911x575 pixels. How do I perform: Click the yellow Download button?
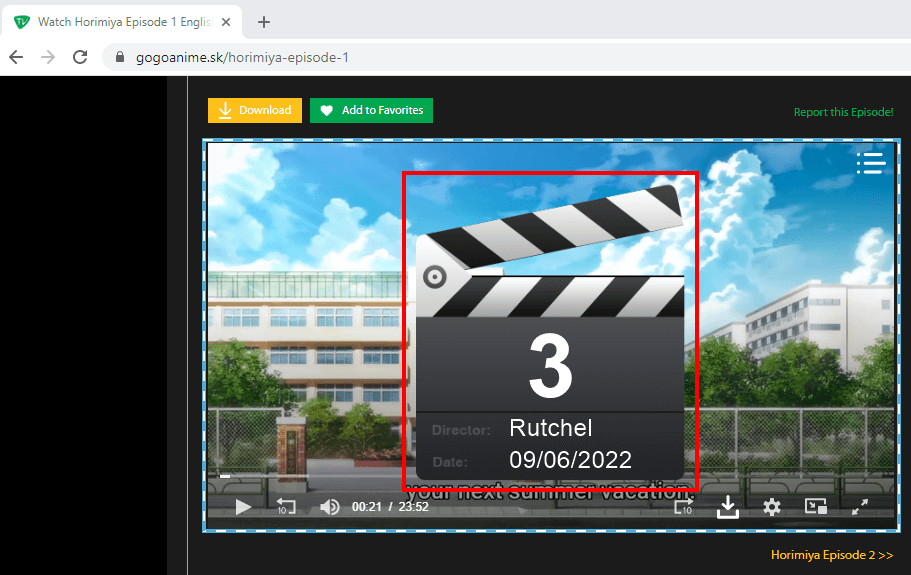point(255,110)
